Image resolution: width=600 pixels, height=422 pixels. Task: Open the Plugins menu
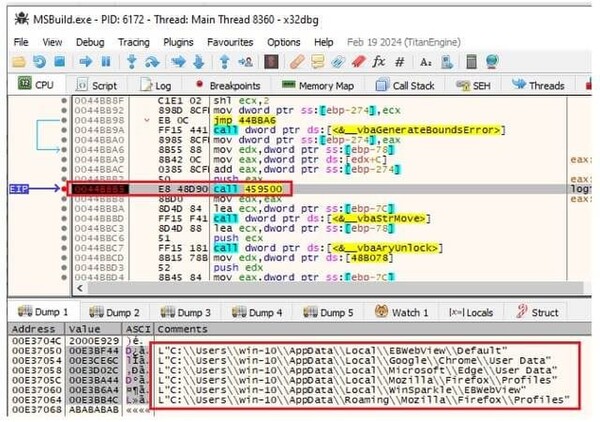[x=178, y=42]
